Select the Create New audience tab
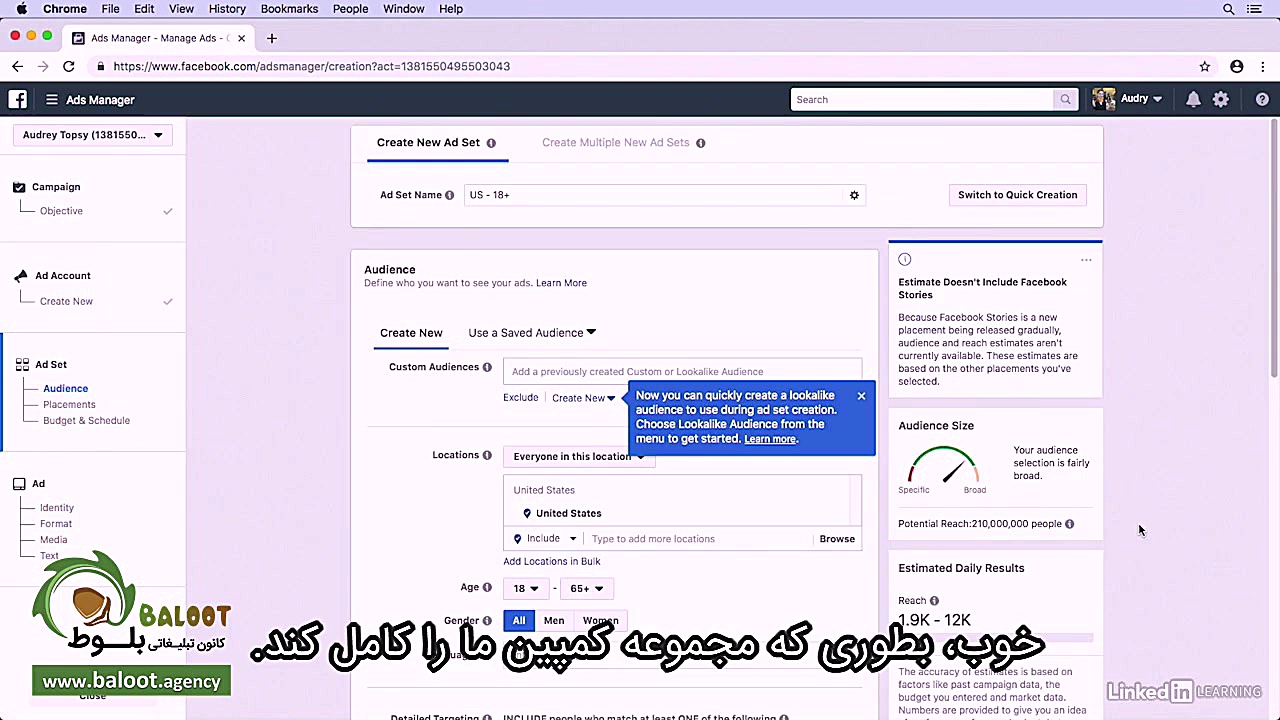 point(411,333)
